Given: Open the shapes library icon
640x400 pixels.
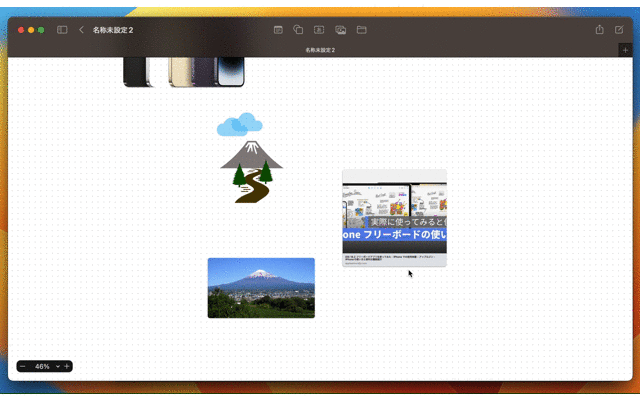Looking at the screenshot, I should (x=298, y=29).
